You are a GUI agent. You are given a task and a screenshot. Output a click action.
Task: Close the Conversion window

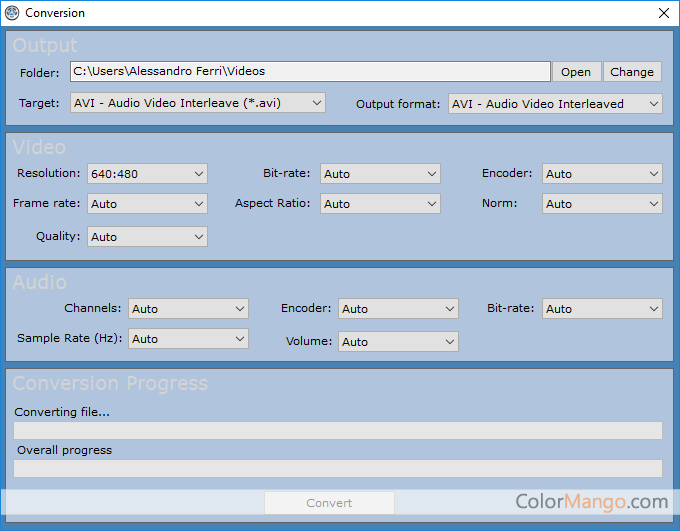(x=663, y=13)
